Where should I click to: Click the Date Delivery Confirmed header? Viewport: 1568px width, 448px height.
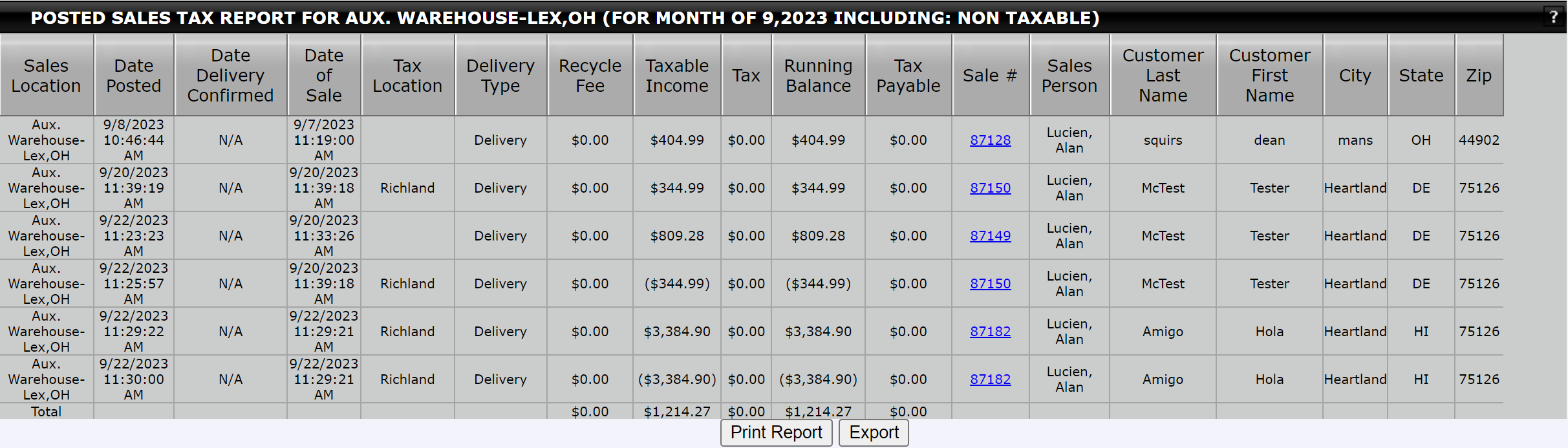(231, 76)
